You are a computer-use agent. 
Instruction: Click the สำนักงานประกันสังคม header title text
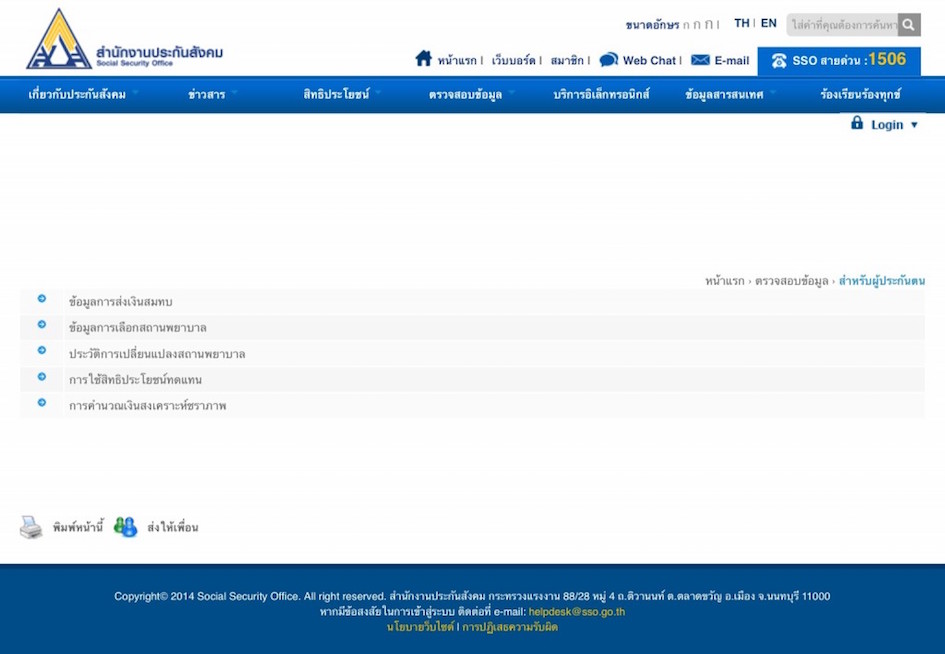tap(159, 52)
